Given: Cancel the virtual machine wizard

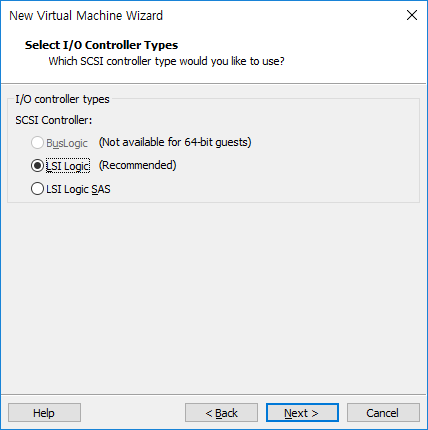Looking at the screenshot, I should (x=383, y=413).
